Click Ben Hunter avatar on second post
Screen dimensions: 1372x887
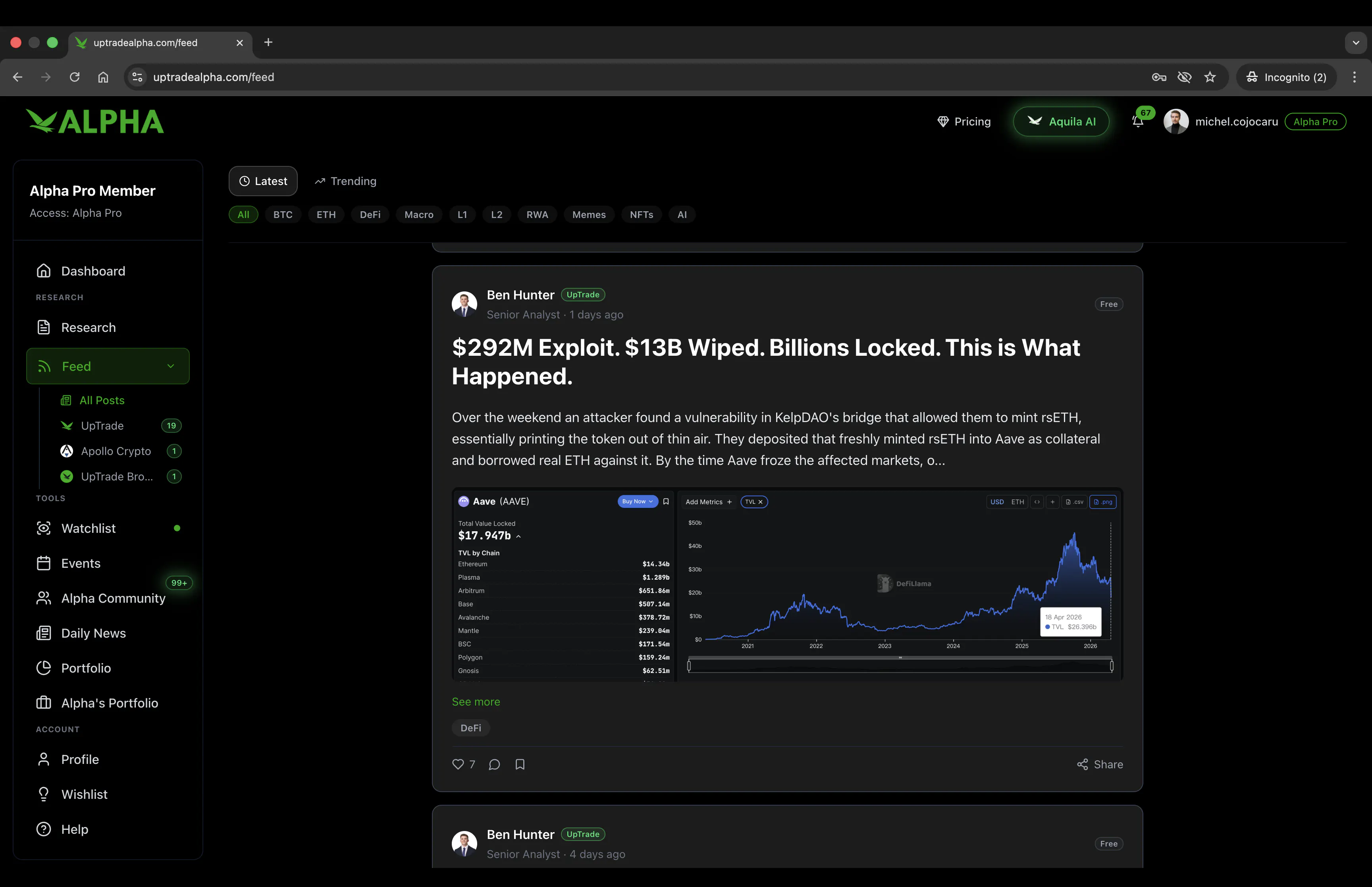[464, 844]
